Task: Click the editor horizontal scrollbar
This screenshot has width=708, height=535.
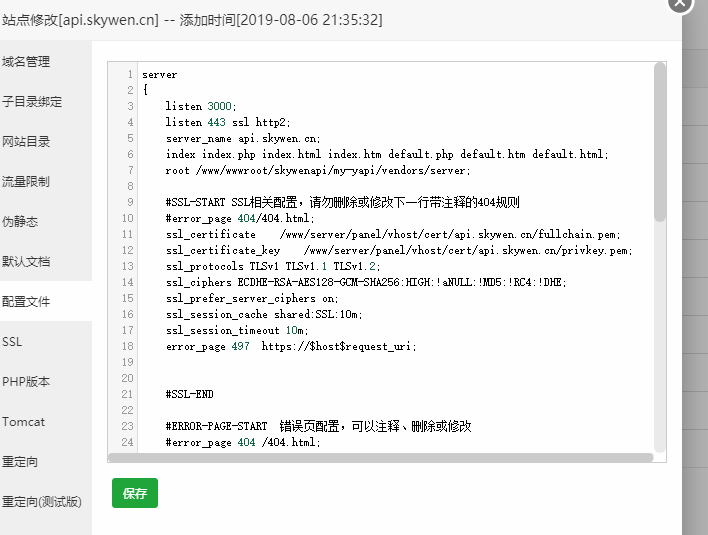Action: (381, 457)
